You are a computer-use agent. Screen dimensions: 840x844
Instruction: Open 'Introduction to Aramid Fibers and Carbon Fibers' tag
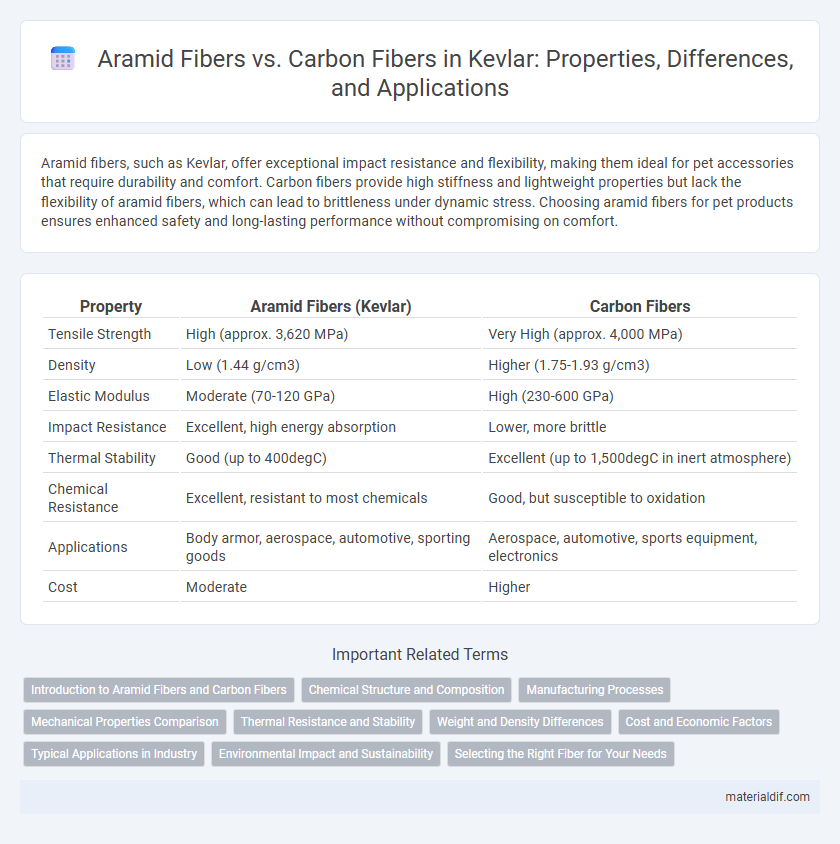(159, 690)
